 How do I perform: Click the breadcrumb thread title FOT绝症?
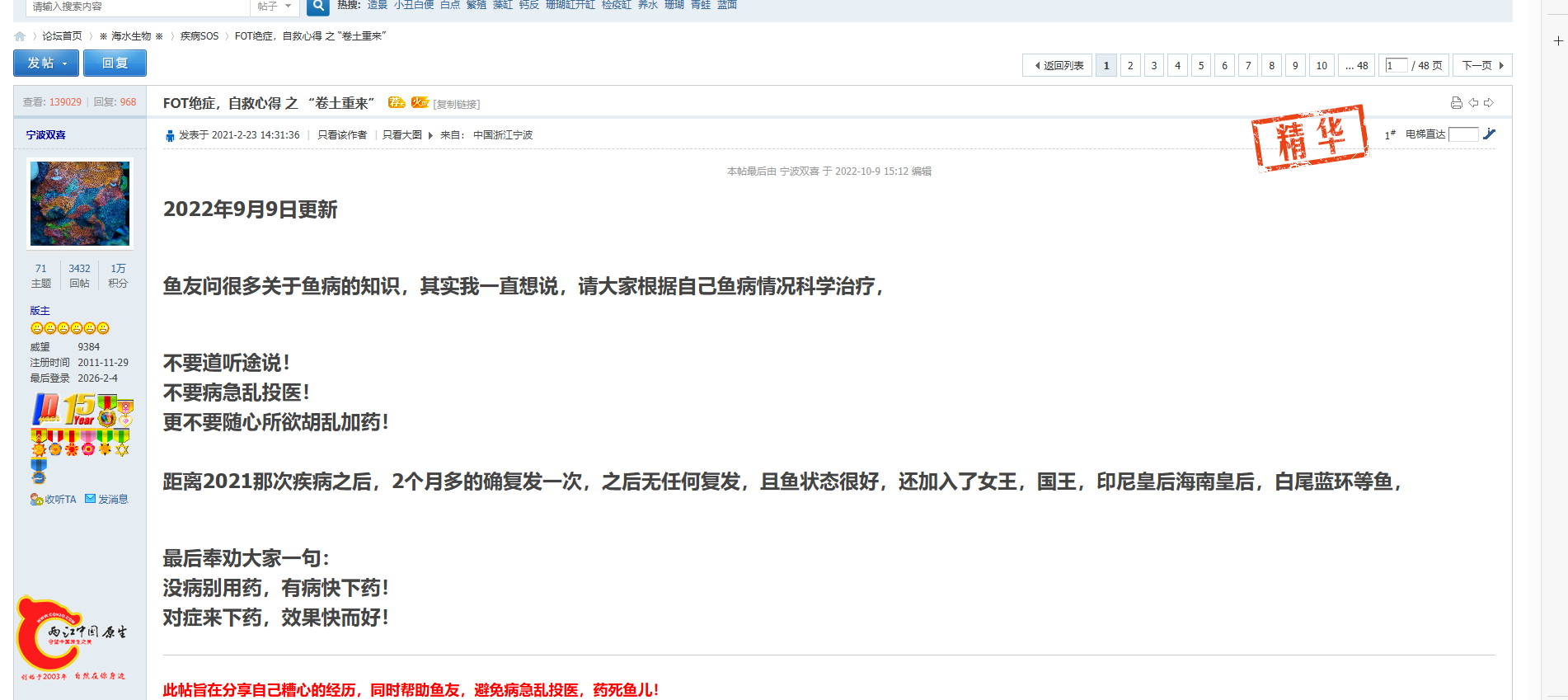coord(310,36)
